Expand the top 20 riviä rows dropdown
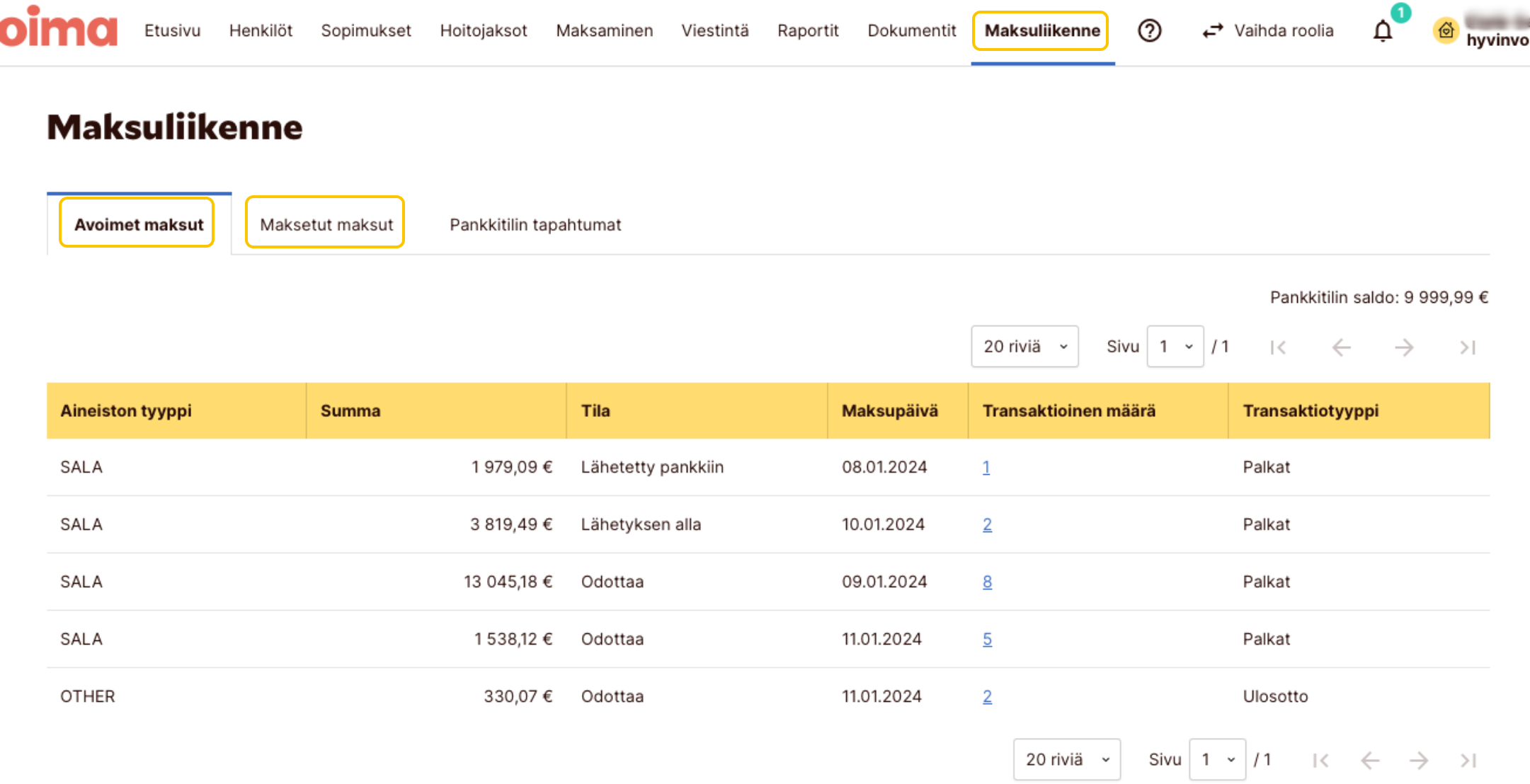 1024,347
